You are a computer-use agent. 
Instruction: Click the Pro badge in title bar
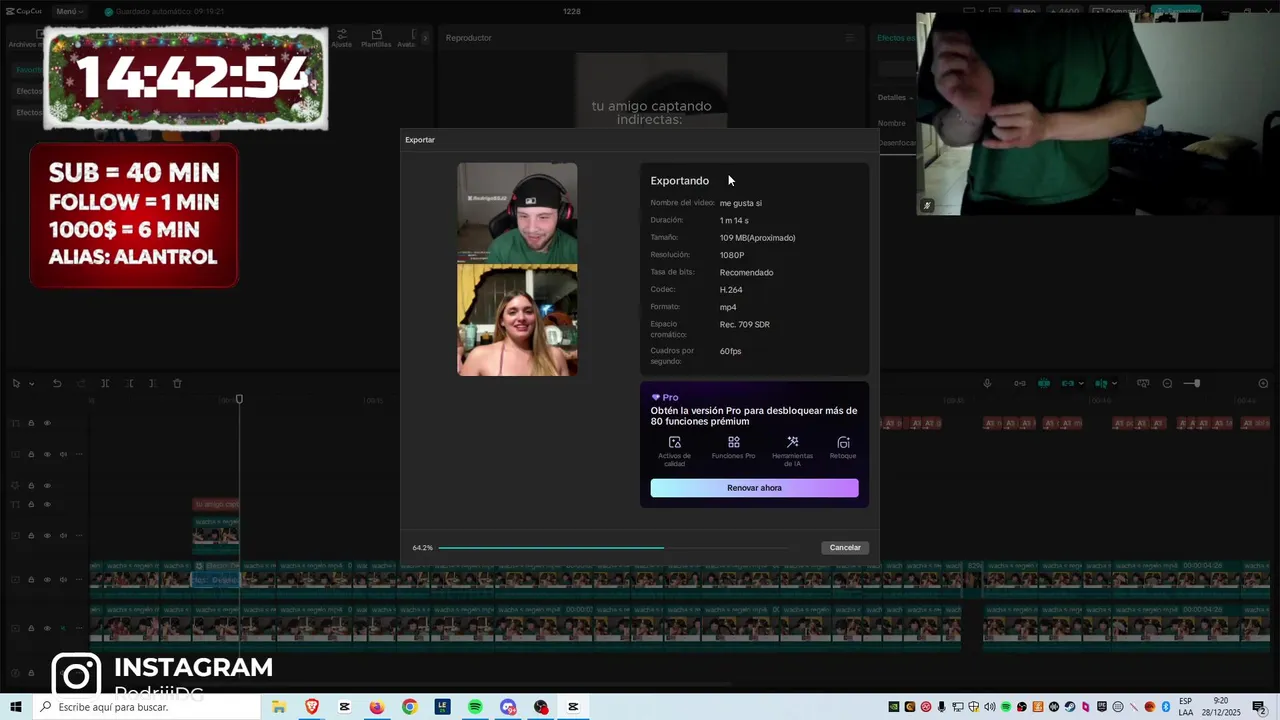(1024, 11)
